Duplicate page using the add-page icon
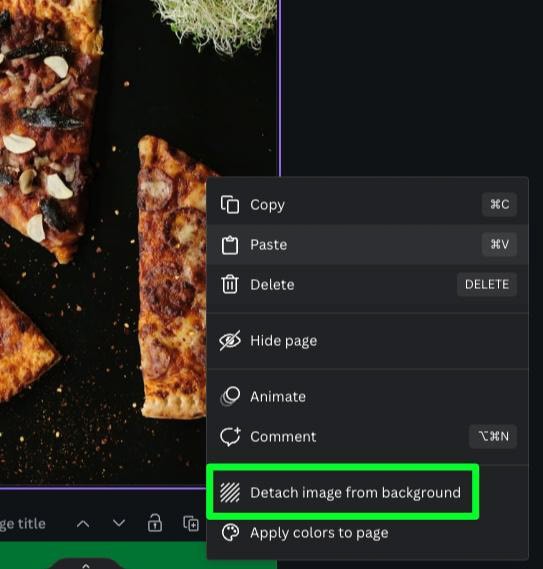This screenshot has height=569, width=543. pos(191,523)
